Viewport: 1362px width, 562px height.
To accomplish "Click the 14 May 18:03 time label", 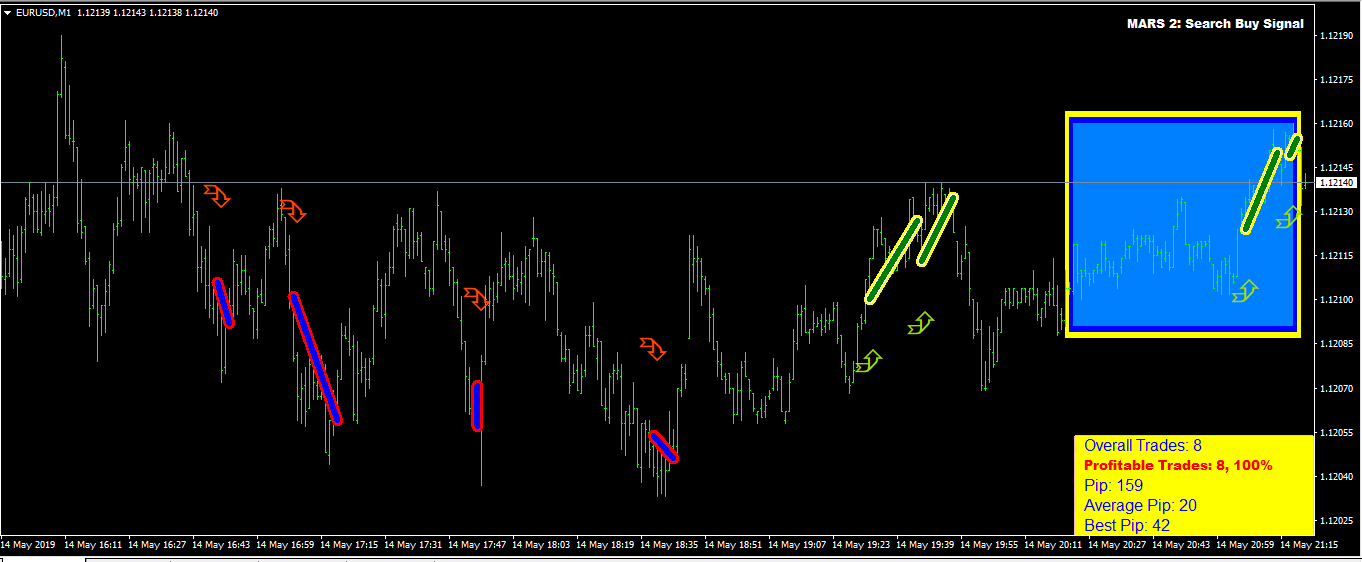I will tap(541, 546).
